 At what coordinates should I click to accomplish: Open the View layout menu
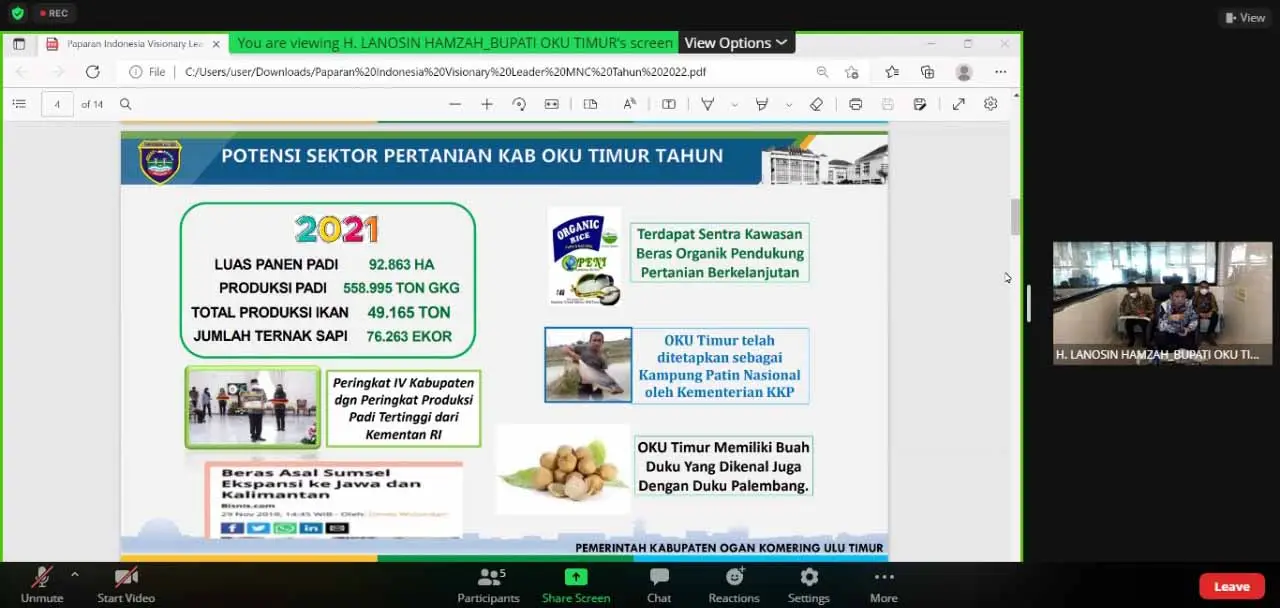click(1245, 17)
